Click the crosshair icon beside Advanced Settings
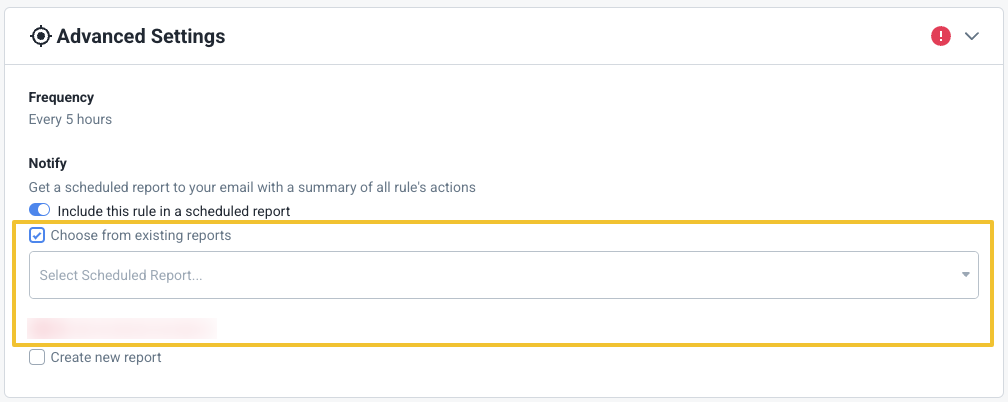Viewport: 1008px width, 402px height. click(x=40, y=37)
